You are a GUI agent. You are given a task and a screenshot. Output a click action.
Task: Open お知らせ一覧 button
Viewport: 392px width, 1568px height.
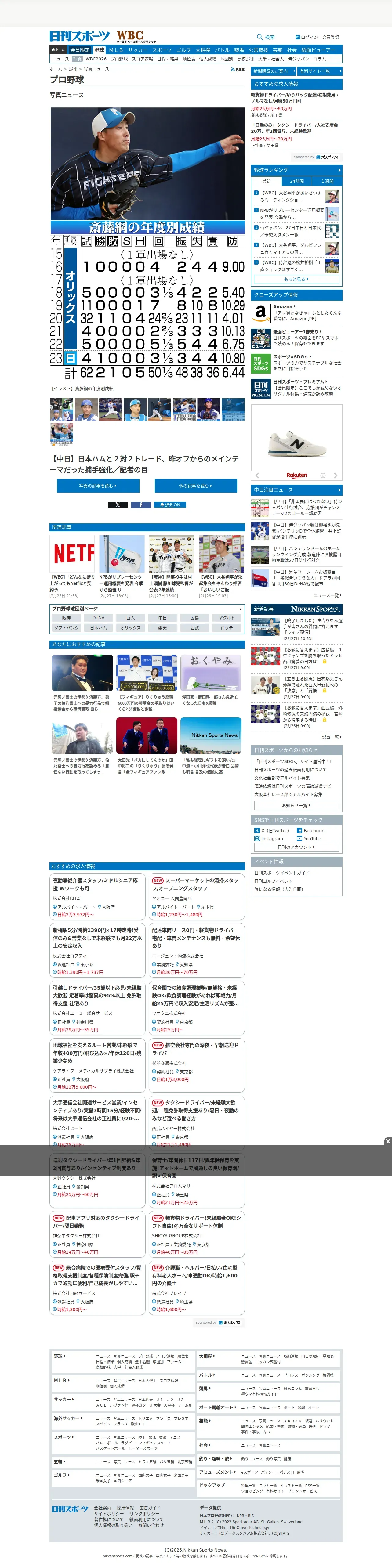(296, 805)
